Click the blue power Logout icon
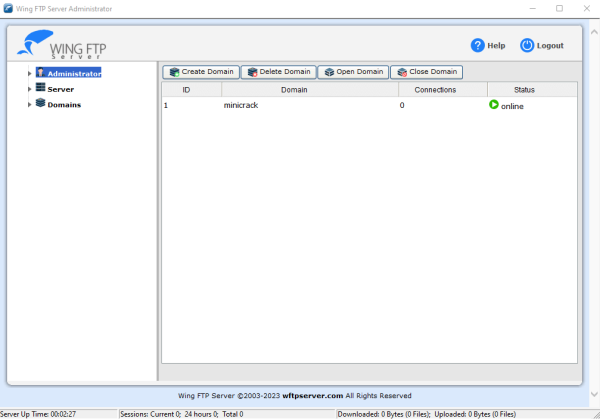Screen dimensions: 600x419 (x=527, y=46)
